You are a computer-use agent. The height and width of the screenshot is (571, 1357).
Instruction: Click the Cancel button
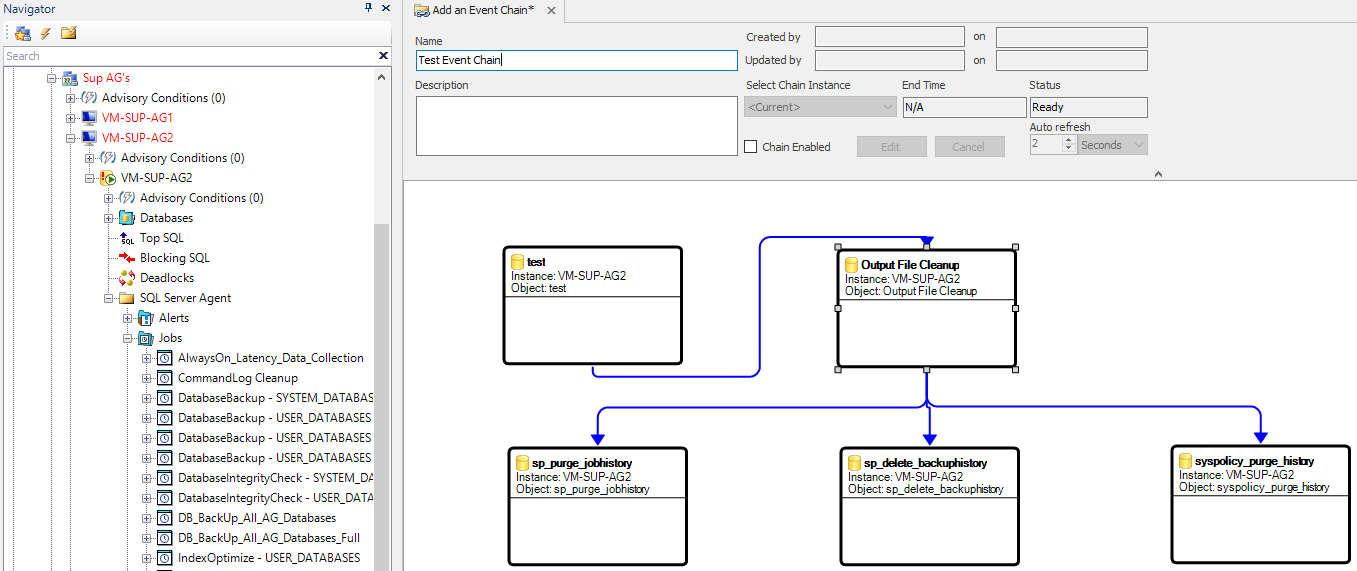click(x=969, y=147)
